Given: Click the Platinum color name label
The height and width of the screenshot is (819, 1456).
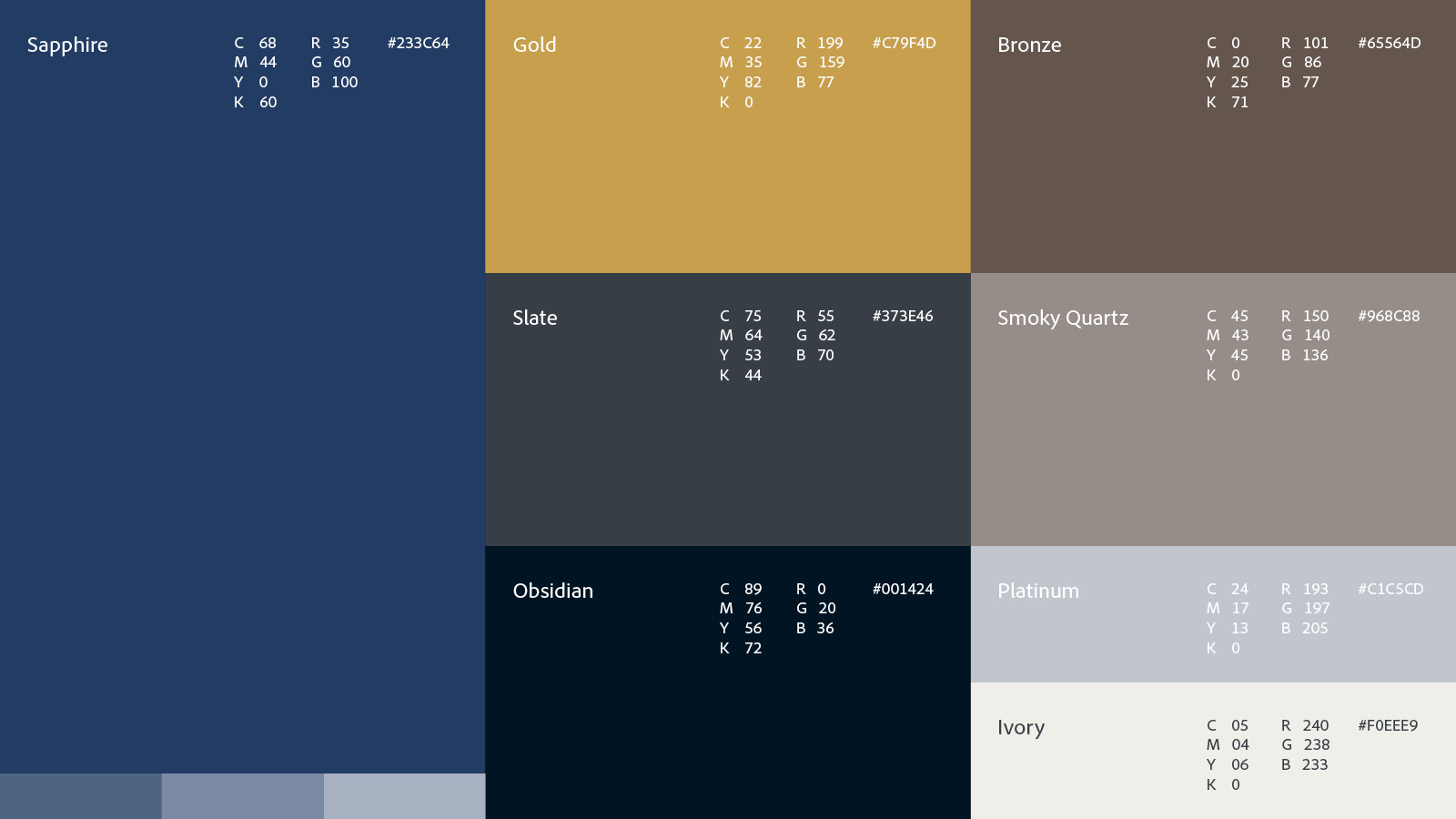Looking at the screenshot, I should pyautogui.click(x=1038, y=591).
